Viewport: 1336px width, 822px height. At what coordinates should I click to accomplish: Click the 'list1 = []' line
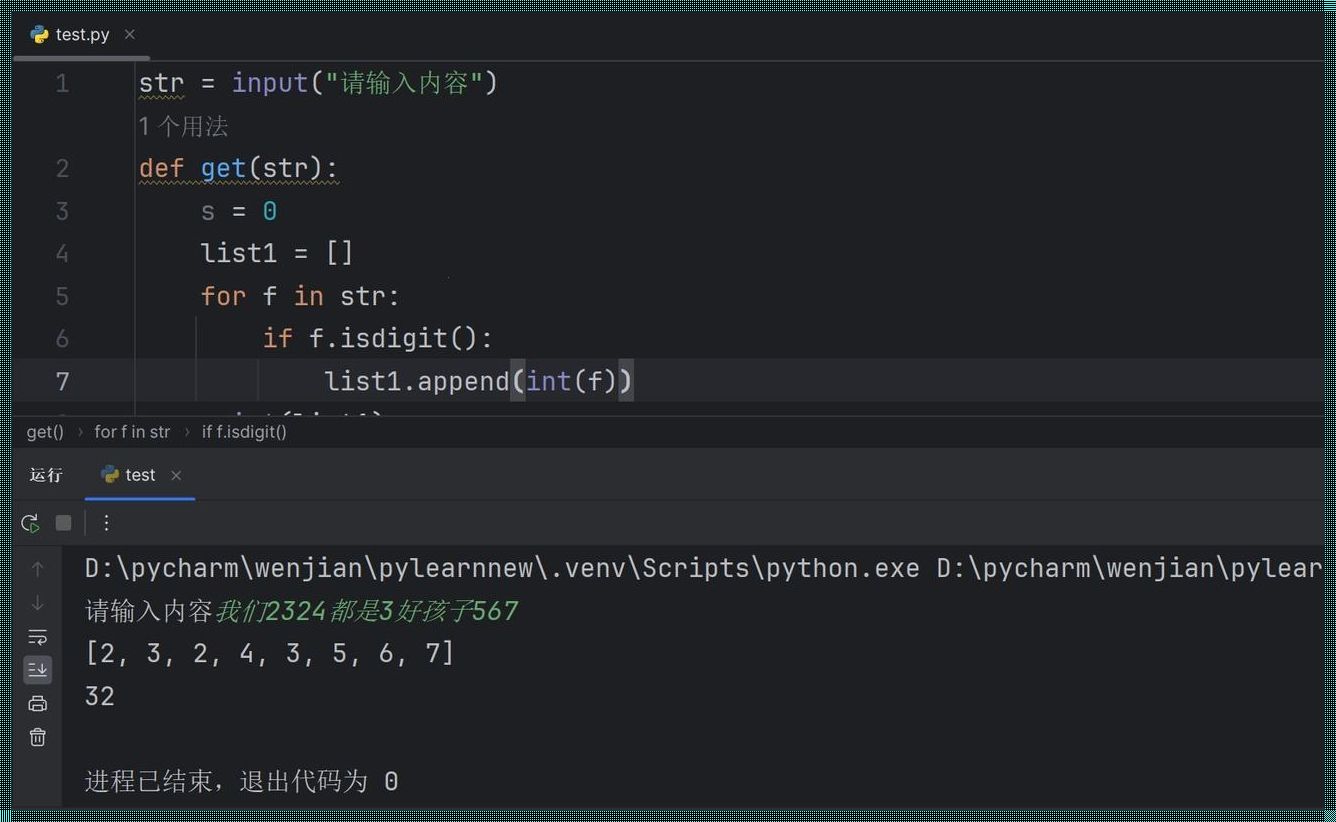[277, 253]
